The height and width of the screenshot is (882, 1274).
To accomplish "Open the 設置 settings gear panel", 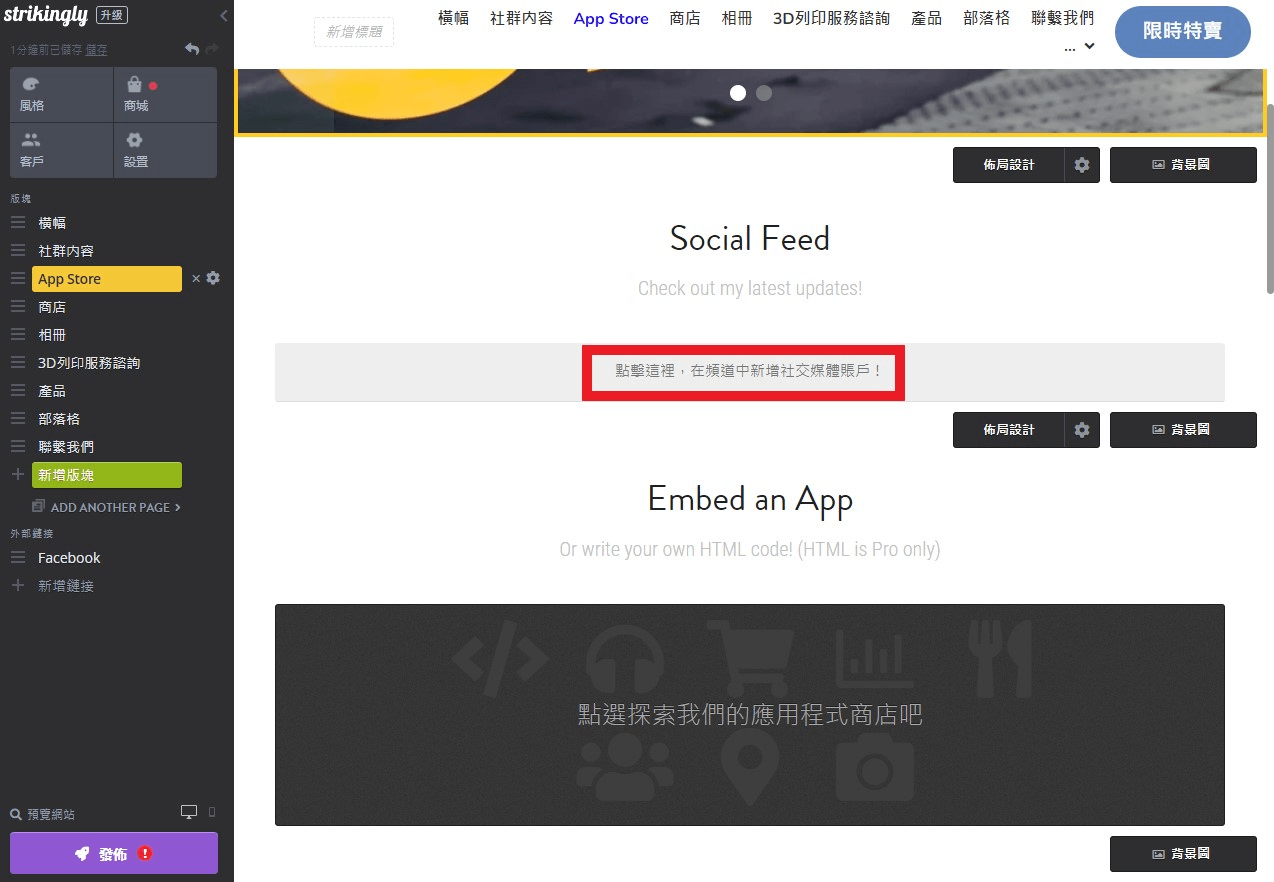I will pos(165,150).
